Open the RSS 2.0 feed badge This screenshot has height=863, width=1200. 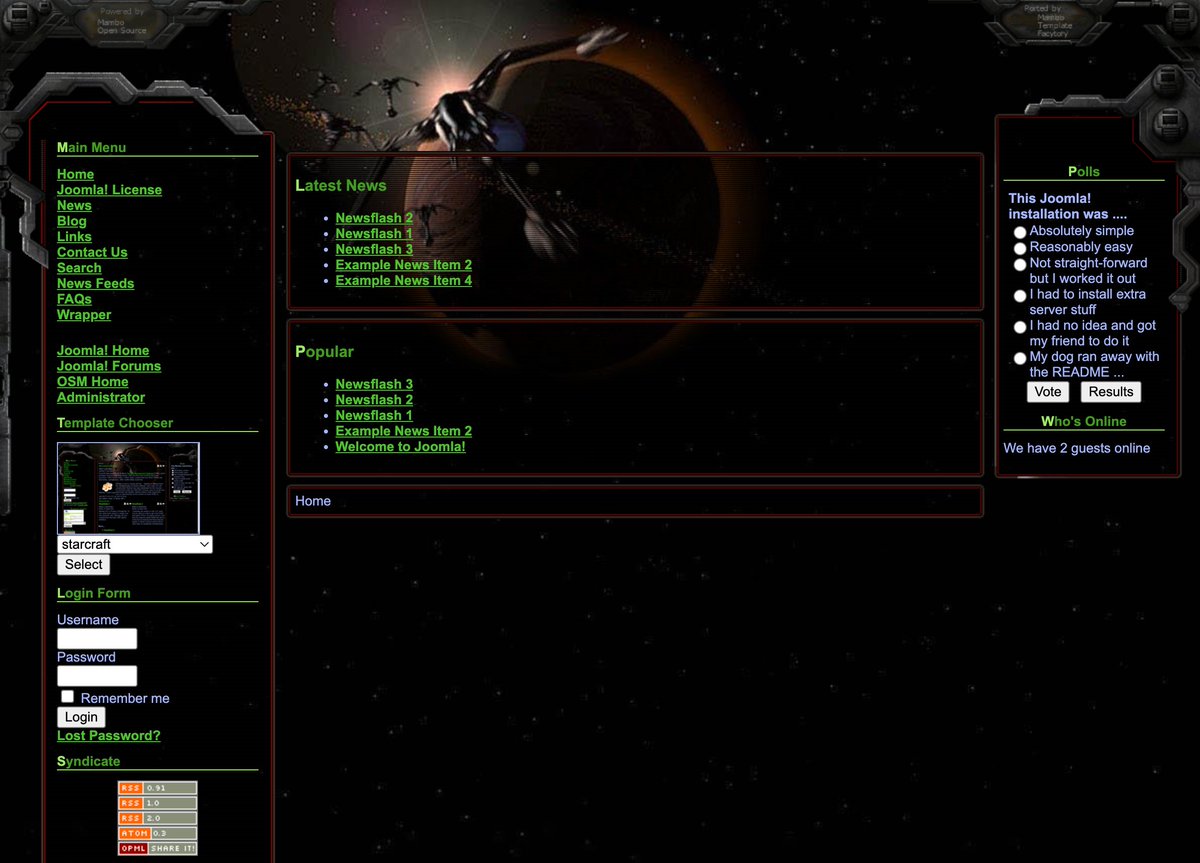click(157, 818)
